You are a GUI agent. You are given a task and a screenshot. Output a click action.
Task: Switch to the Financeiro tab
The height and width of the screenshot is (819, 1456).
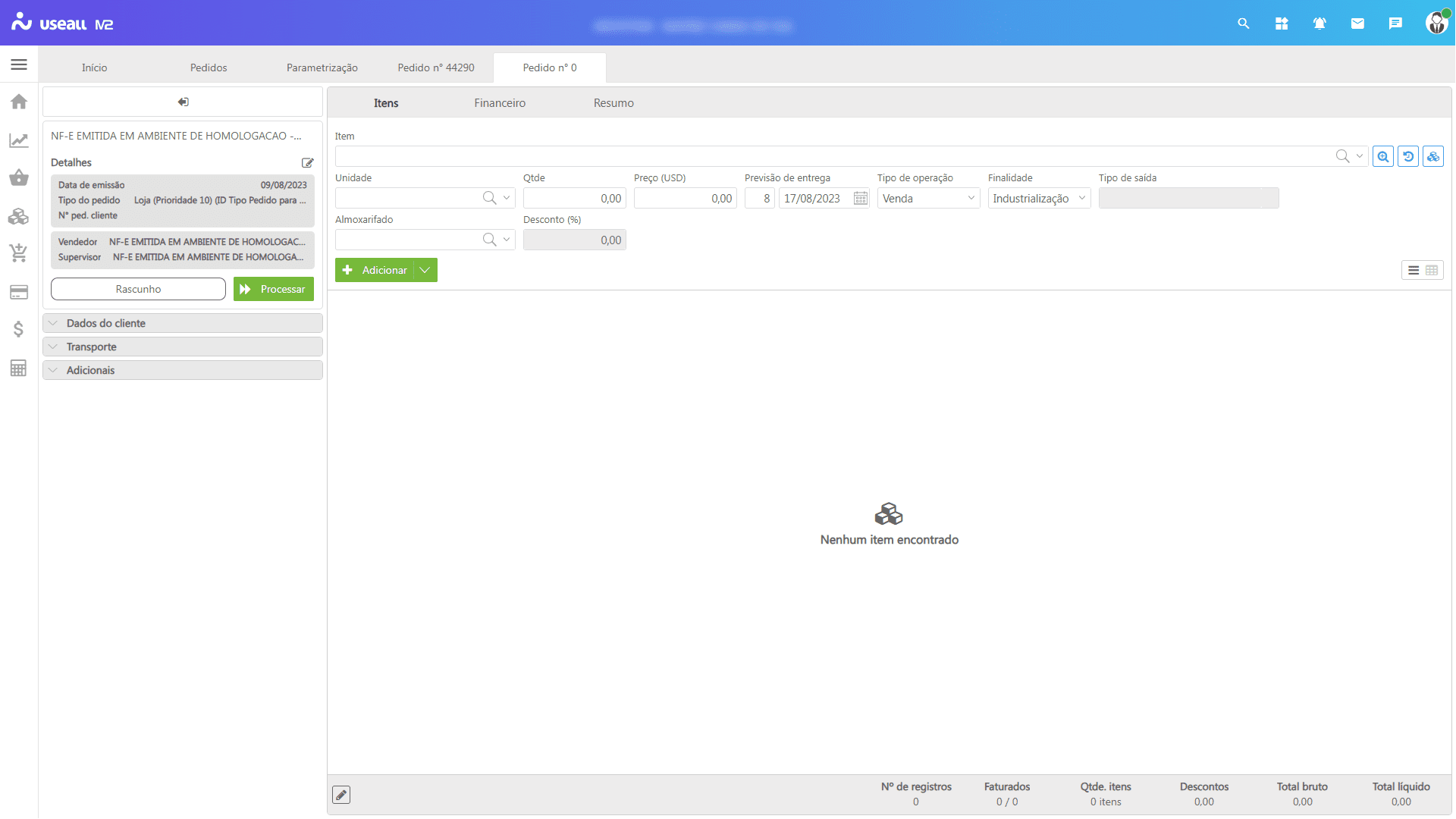[x=500, y=103]
